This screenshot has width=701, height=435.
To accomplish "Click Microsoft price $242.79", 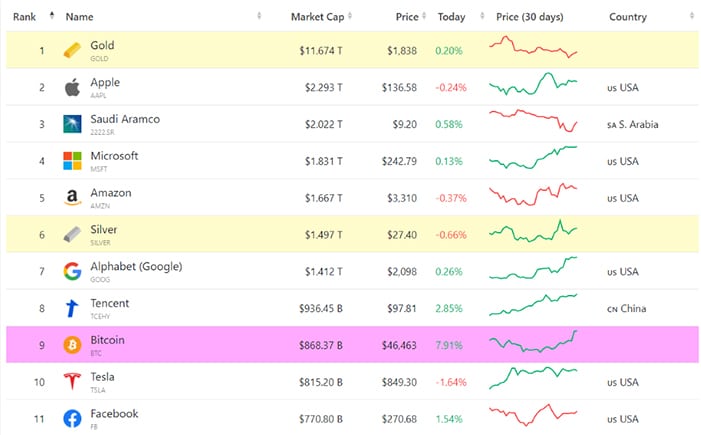I will tap(399, 161).
